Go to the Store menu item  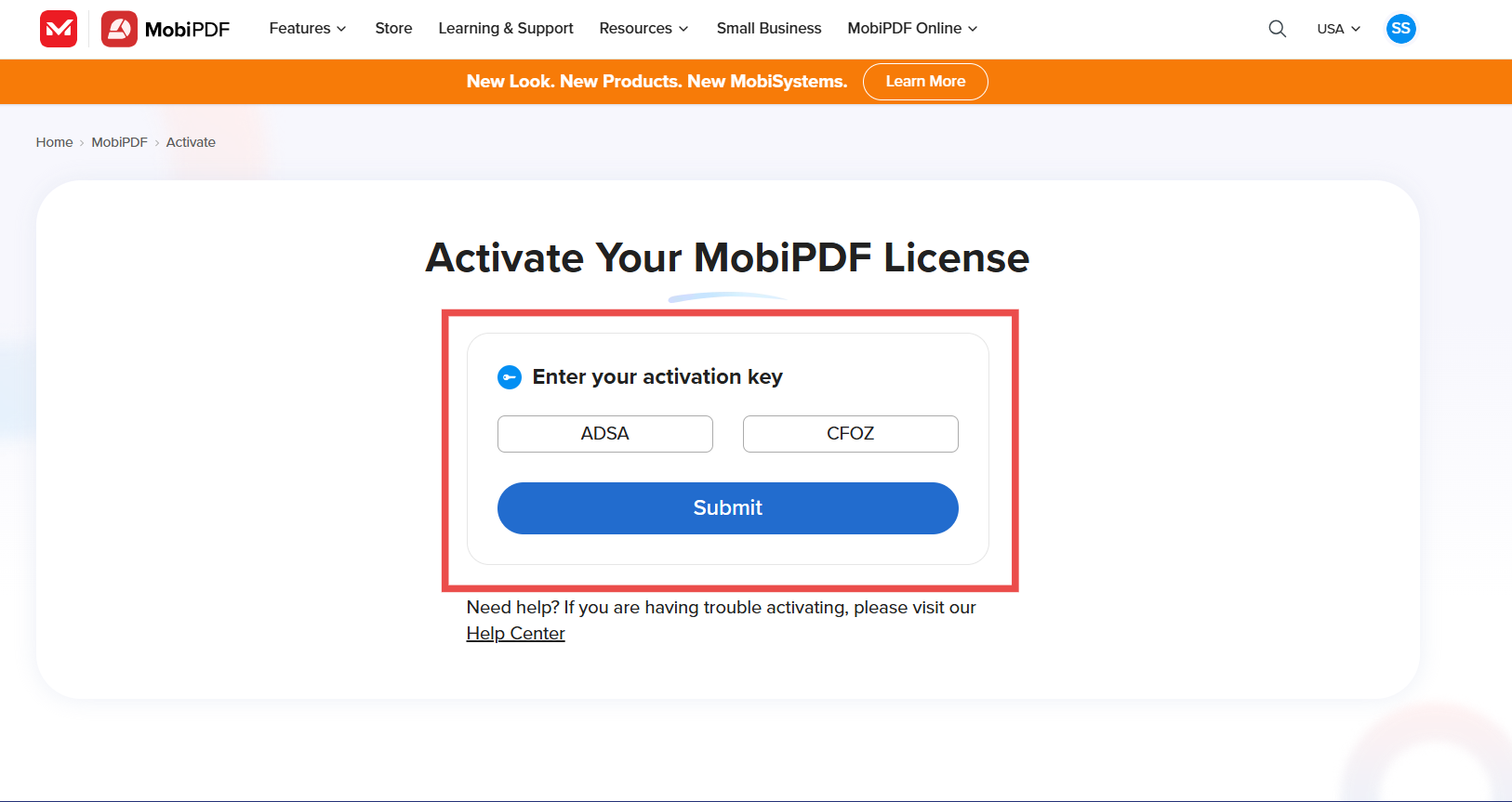pyautogui.click(x=393, y=29)
